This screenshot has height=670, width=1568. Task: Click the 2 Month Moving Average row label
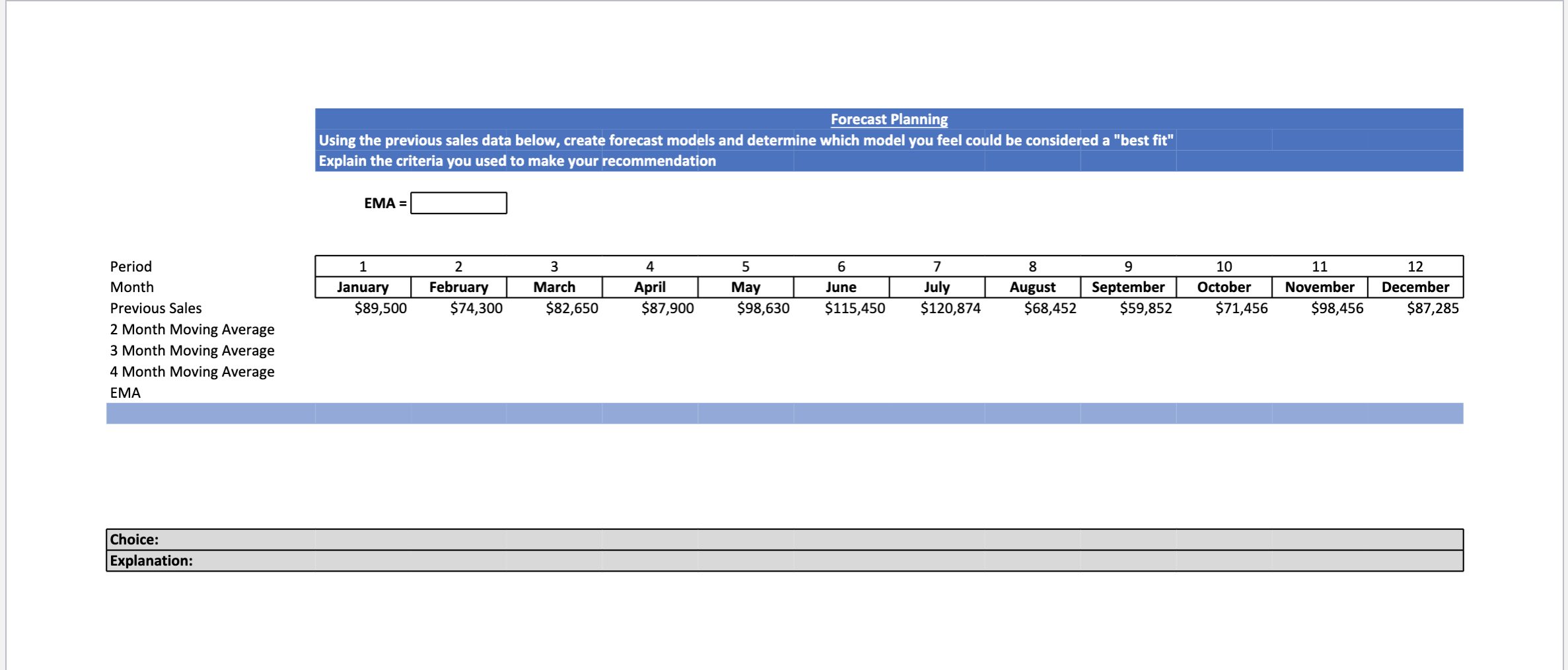192,329
